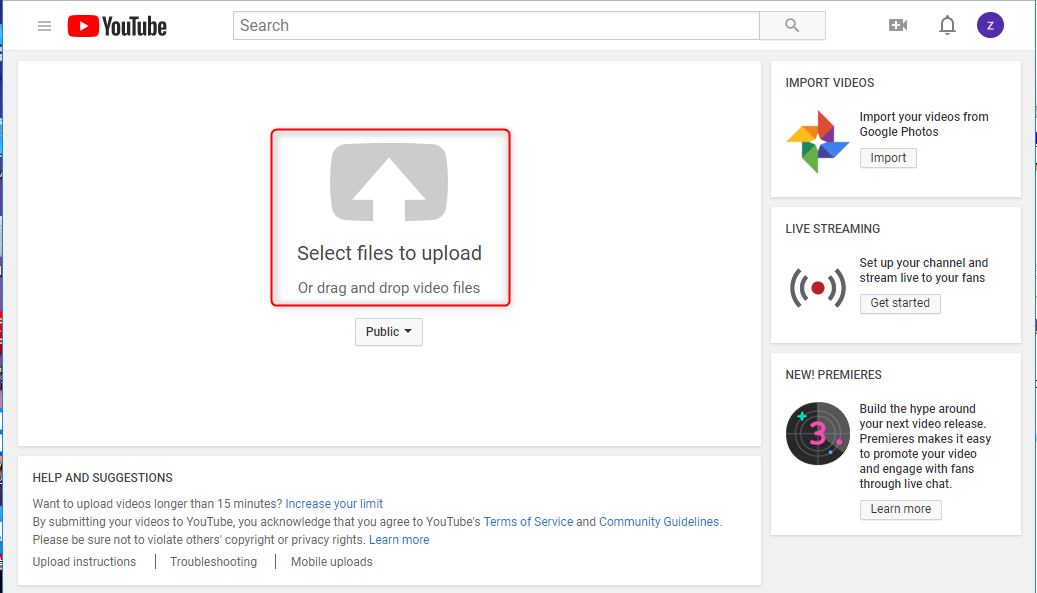Open the Mobile uploads link

tap(331, 562)
